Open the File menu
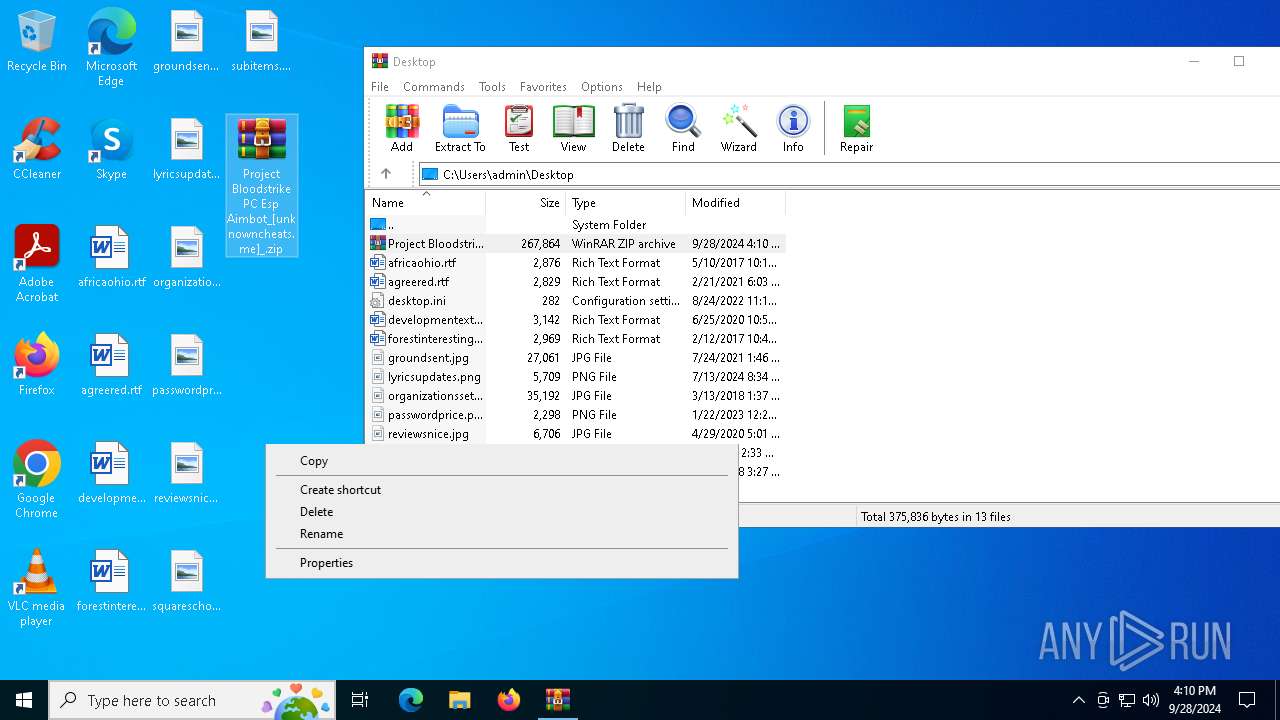 pos(380,87)
